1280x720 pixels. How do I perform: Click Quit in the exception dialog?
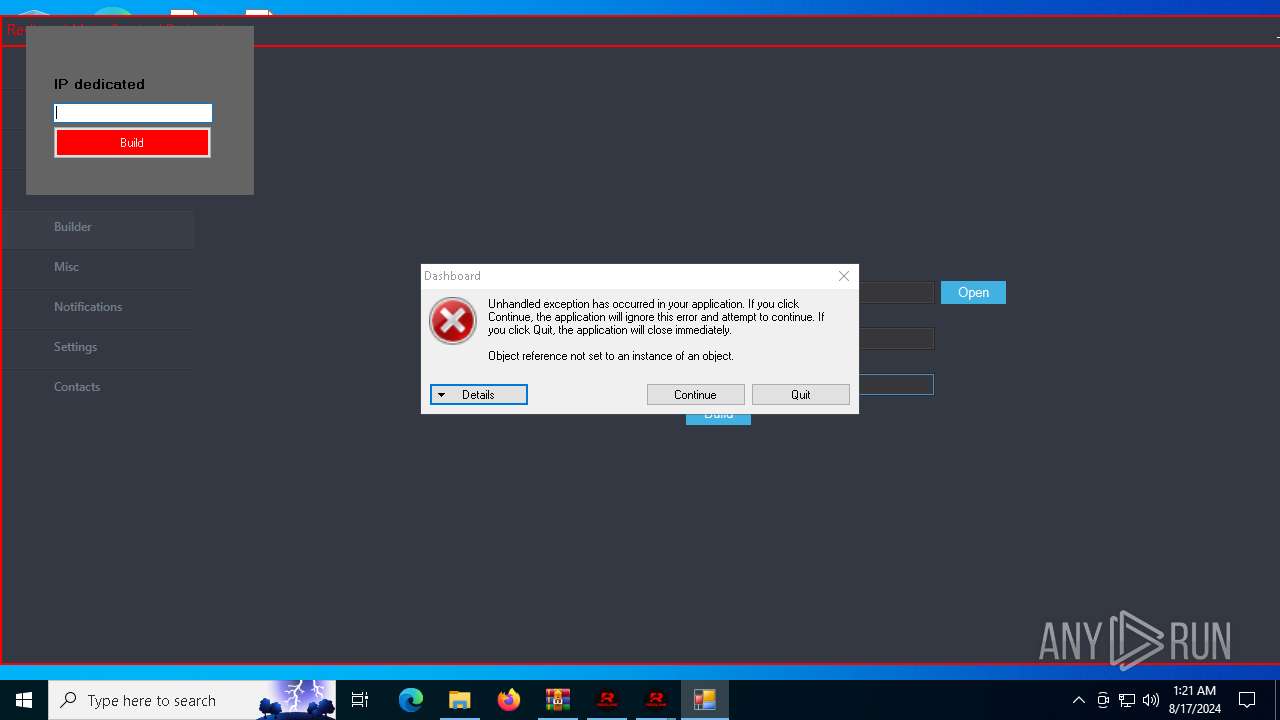pos(801,395)
